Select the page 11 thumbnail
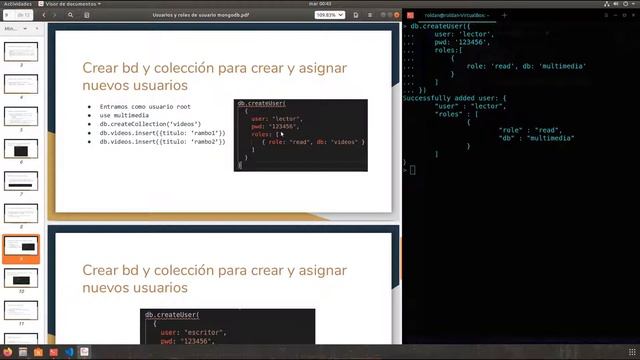Viewport: 640px width, 360px height. [21, 310]
